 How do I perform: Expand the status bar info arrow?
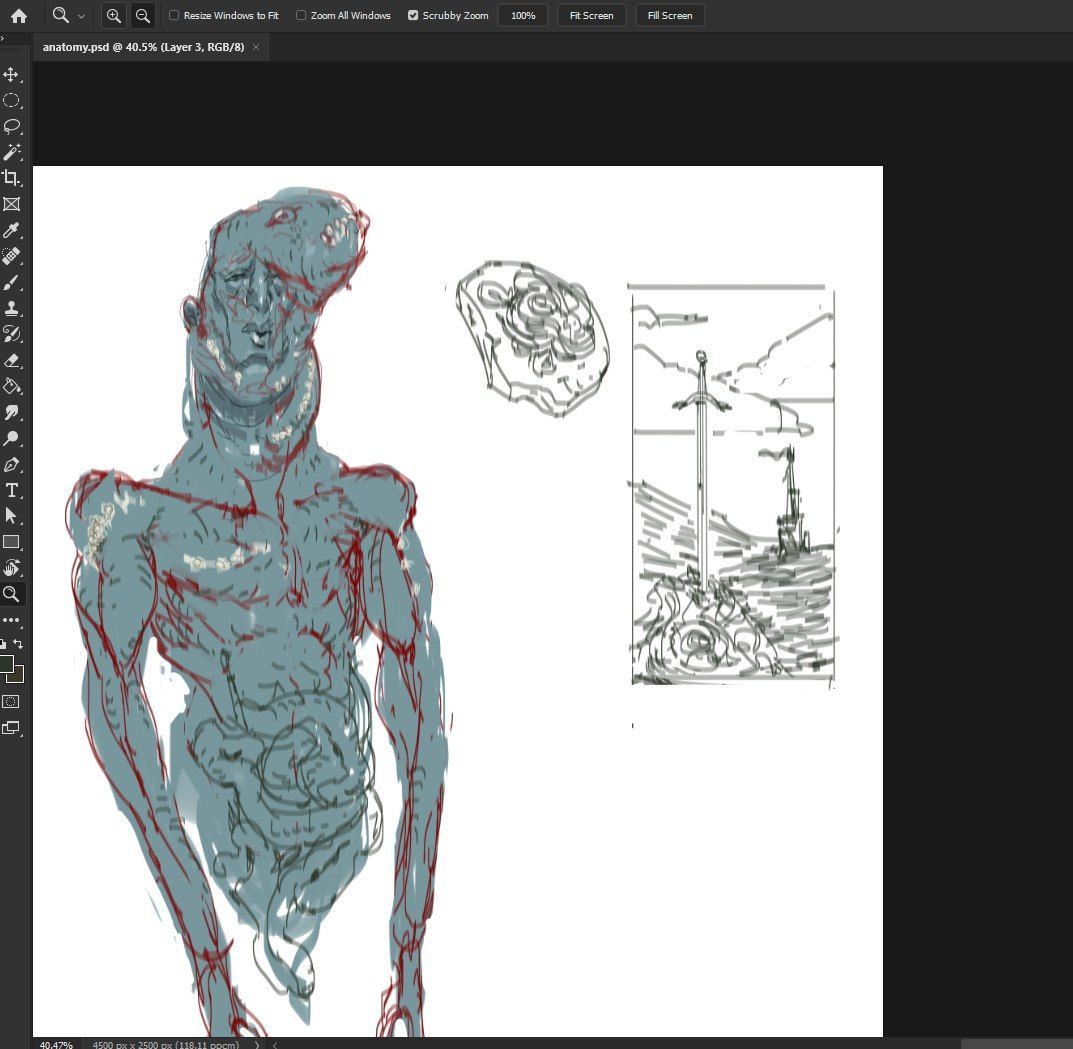click(x=257, y=1044)
